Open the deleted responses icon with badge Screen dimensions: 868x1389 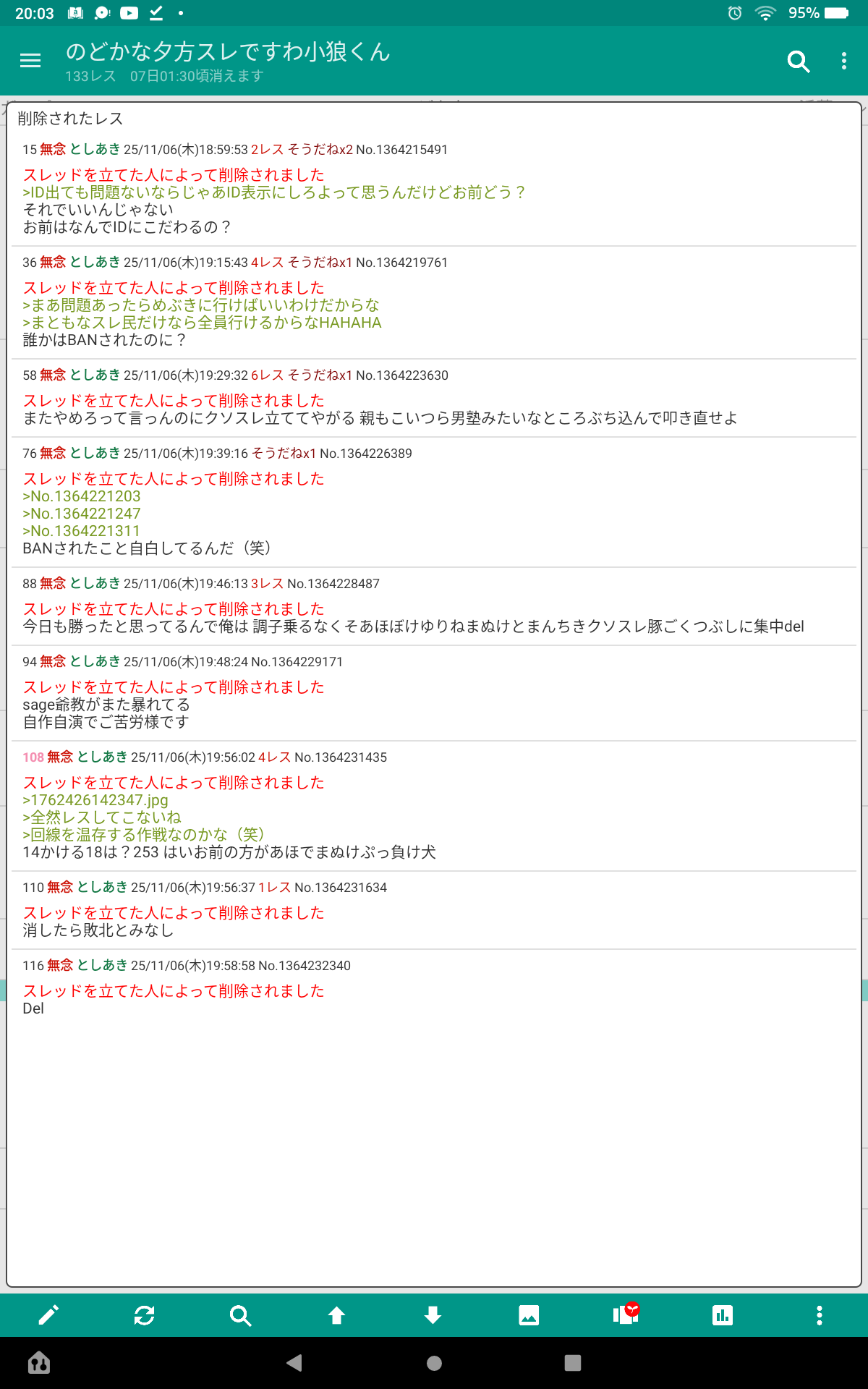click(x=626, y=1314)
